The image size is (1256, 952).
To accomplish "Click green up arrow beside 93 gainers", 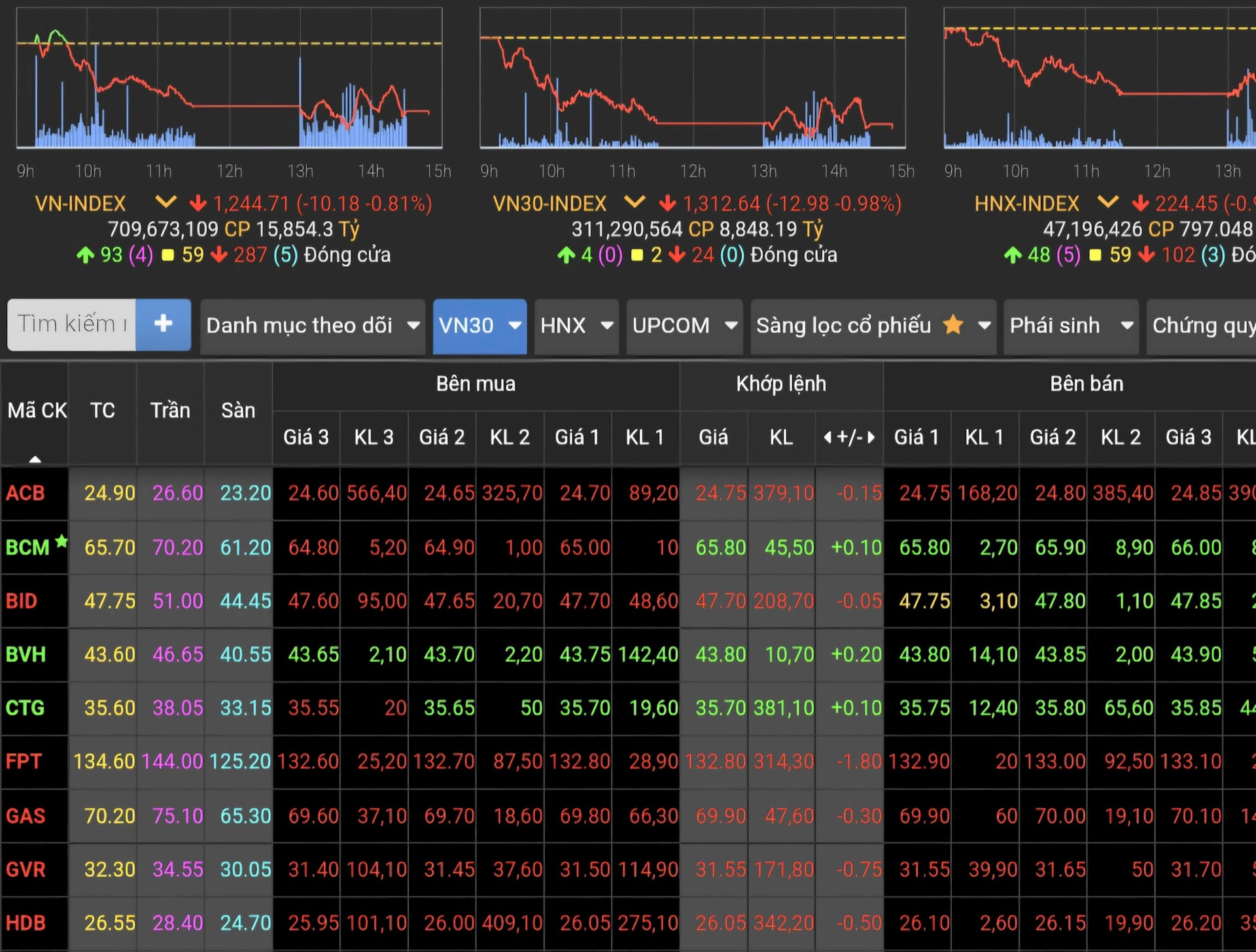I will coord(85,254).
